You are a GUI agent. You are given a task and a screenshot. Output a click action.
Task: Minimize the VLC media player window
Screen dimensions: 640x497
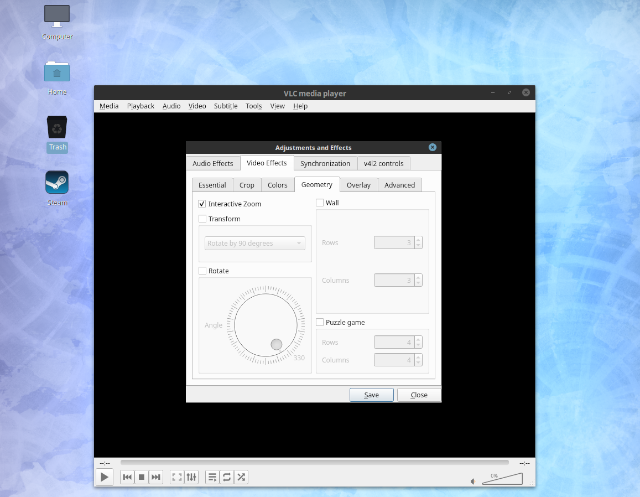[x=493, y=93]
